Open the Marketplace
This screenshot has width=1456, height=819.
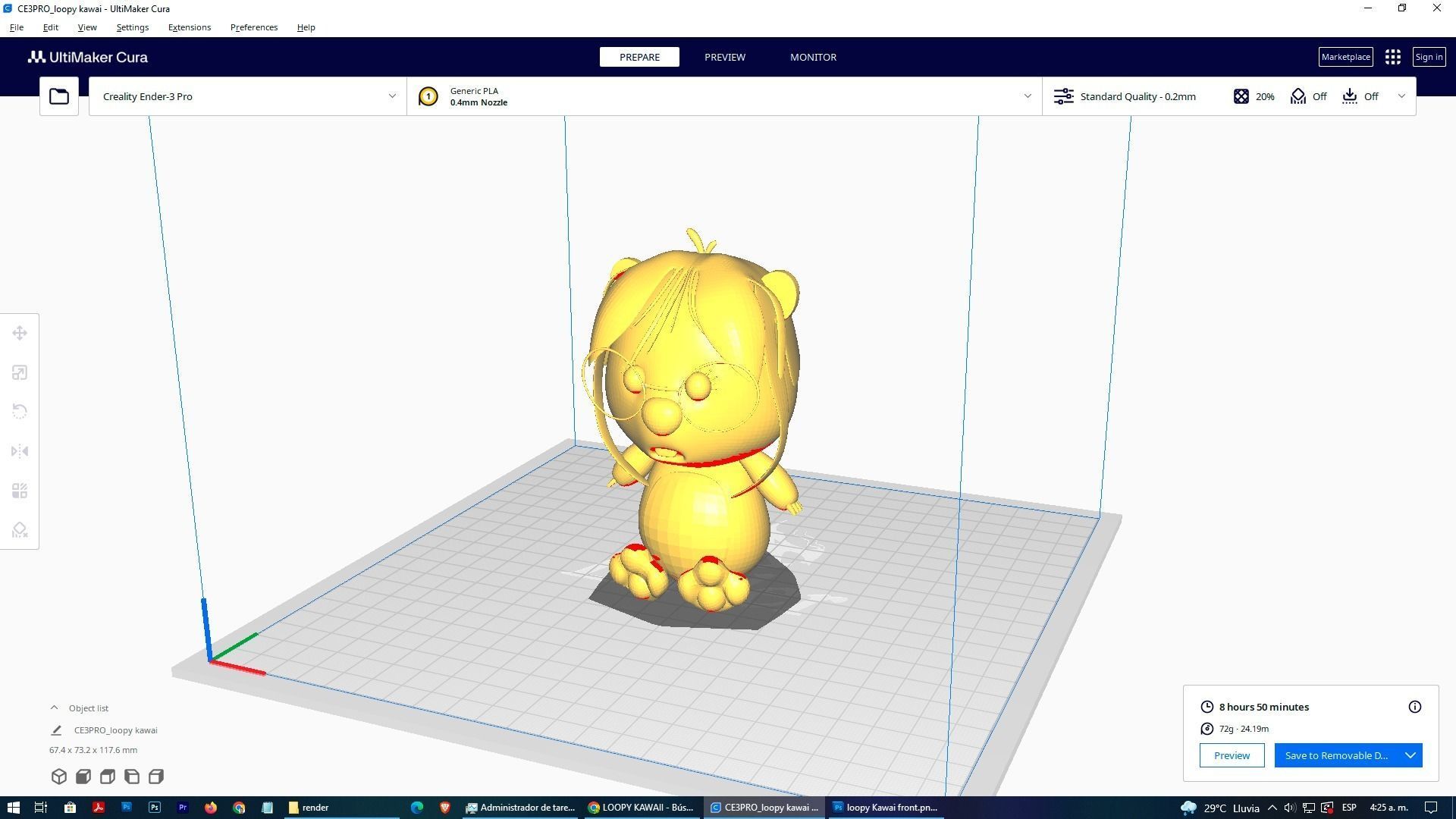pos(1345,57)
